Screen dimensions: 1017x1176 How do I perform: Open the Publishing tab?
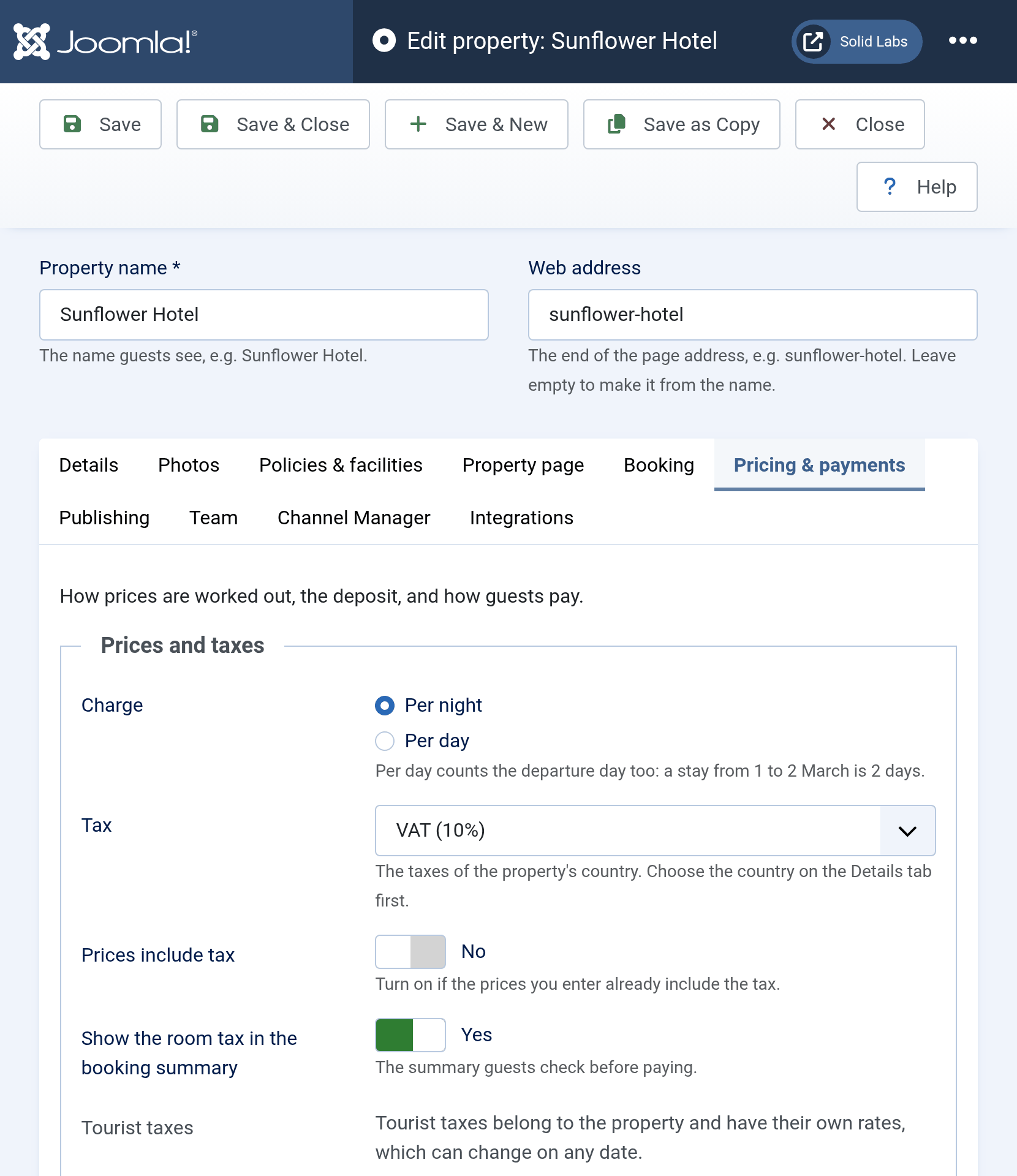click(105, 518)
